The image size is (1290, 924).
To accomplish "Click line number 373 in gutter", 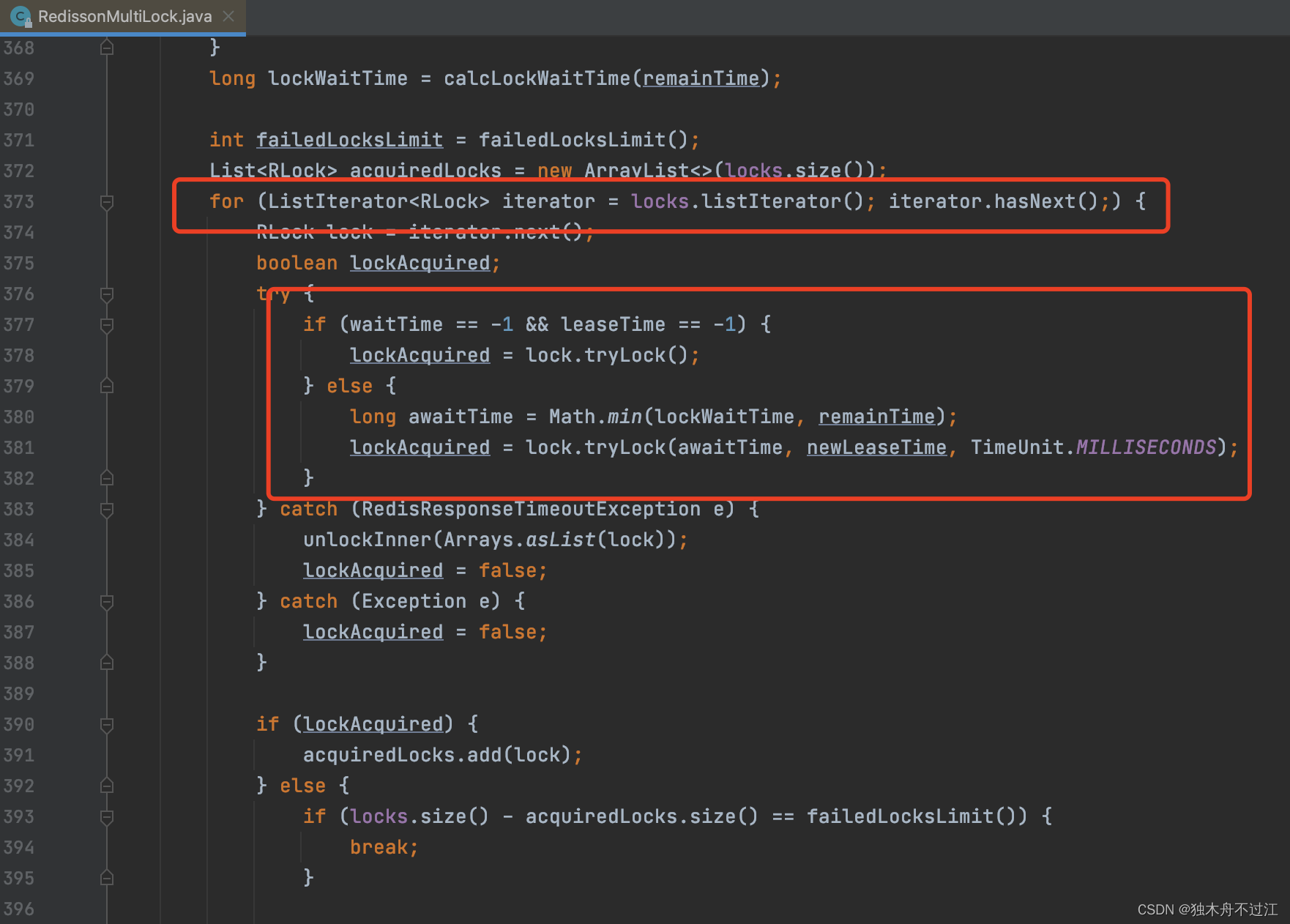I will click(19, 201).
